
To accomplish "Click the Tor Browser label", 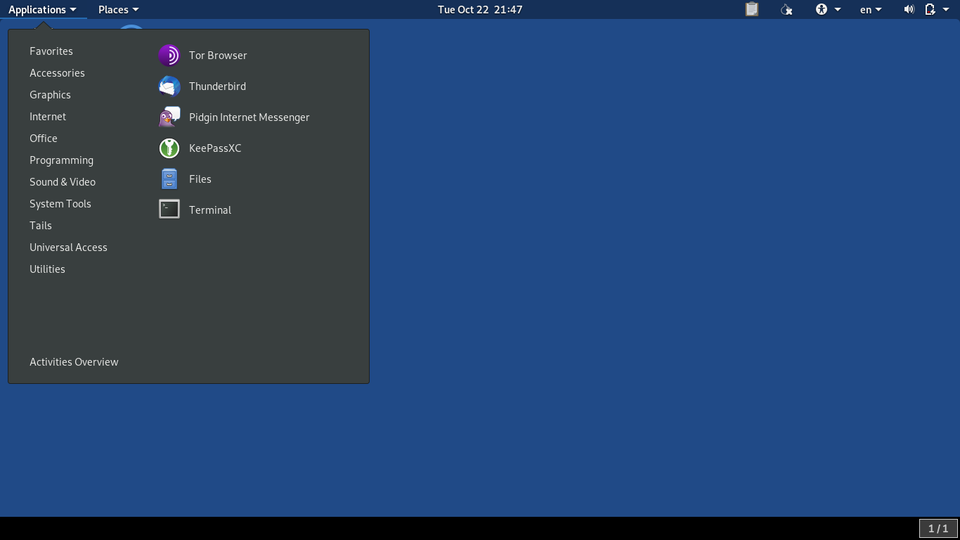I will (218, 55).
